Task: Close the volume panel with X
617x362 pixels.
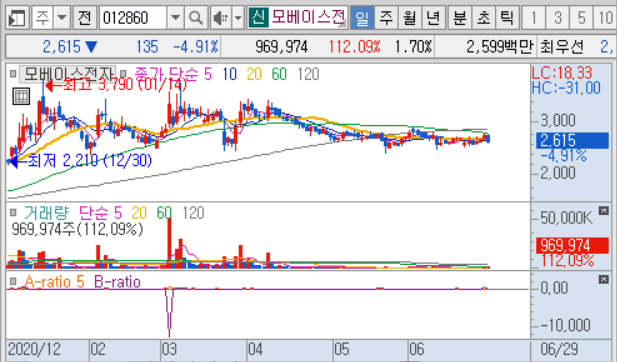Action: pos(603,211)
